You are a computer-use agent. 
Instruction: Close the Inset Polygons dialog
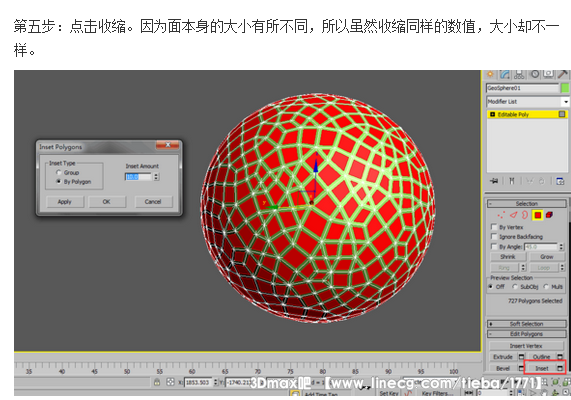(168, 145)
